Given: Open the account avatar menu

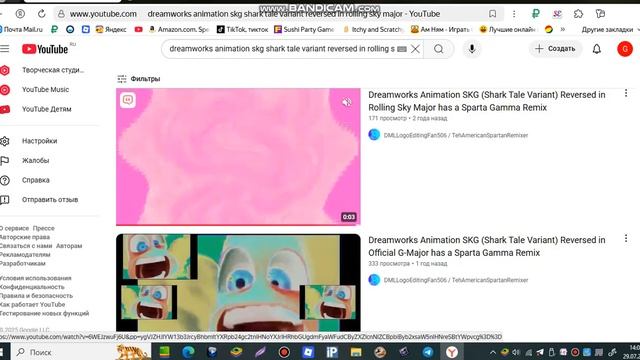Looking at the screenshot, I should tap(624, 49).
